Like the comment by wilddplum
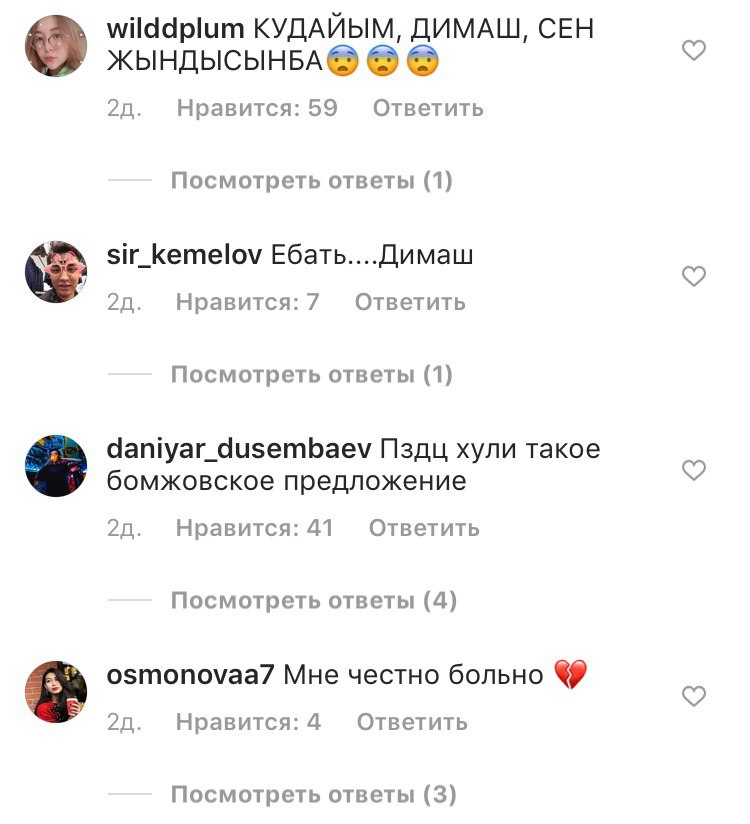The height and width of the screenshot is (824, 750). [x=694, y=50]
